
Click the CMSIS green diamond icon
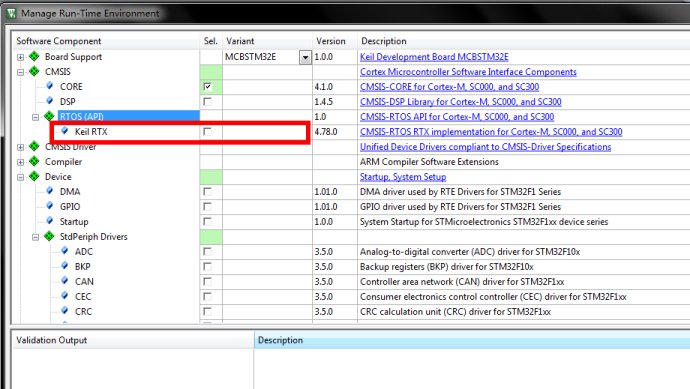point(34,71)
